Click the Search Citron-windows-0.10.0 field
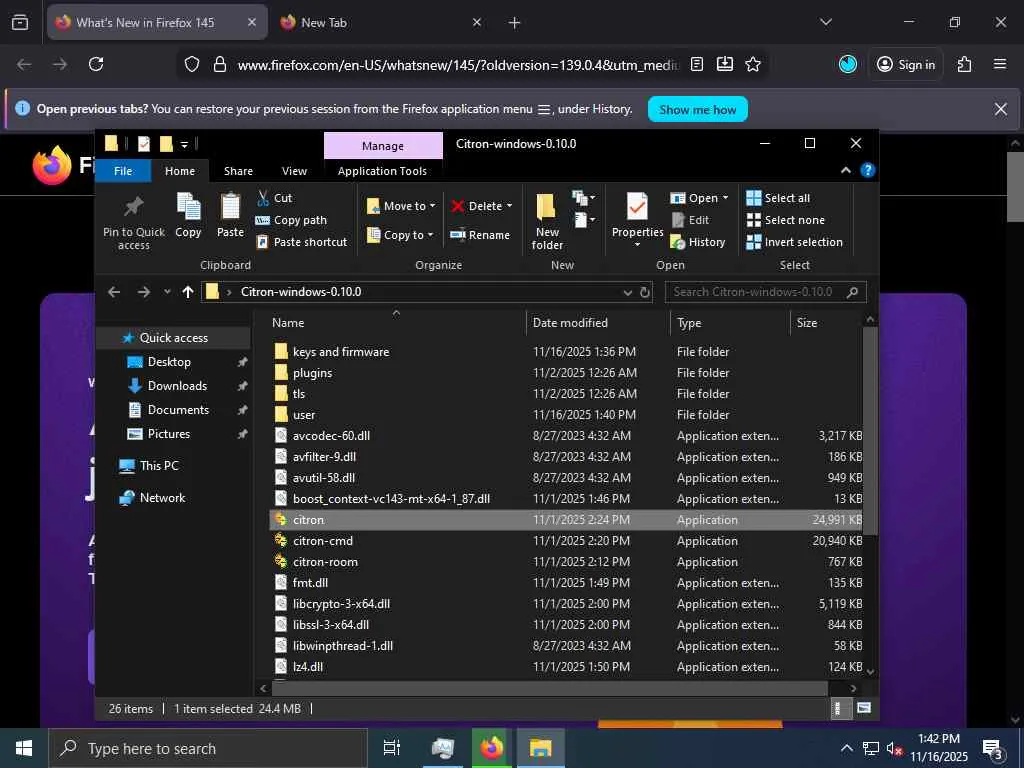1024x768 pixels. pyautogui.click(x=765, y=292)
